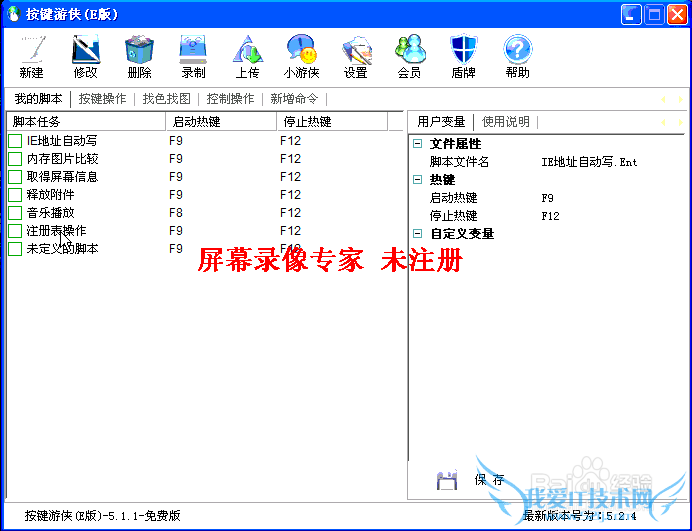The image size is (692, 531).
Task: Click the 删除 recycle bin icon
Action: [x=139, y=49]
